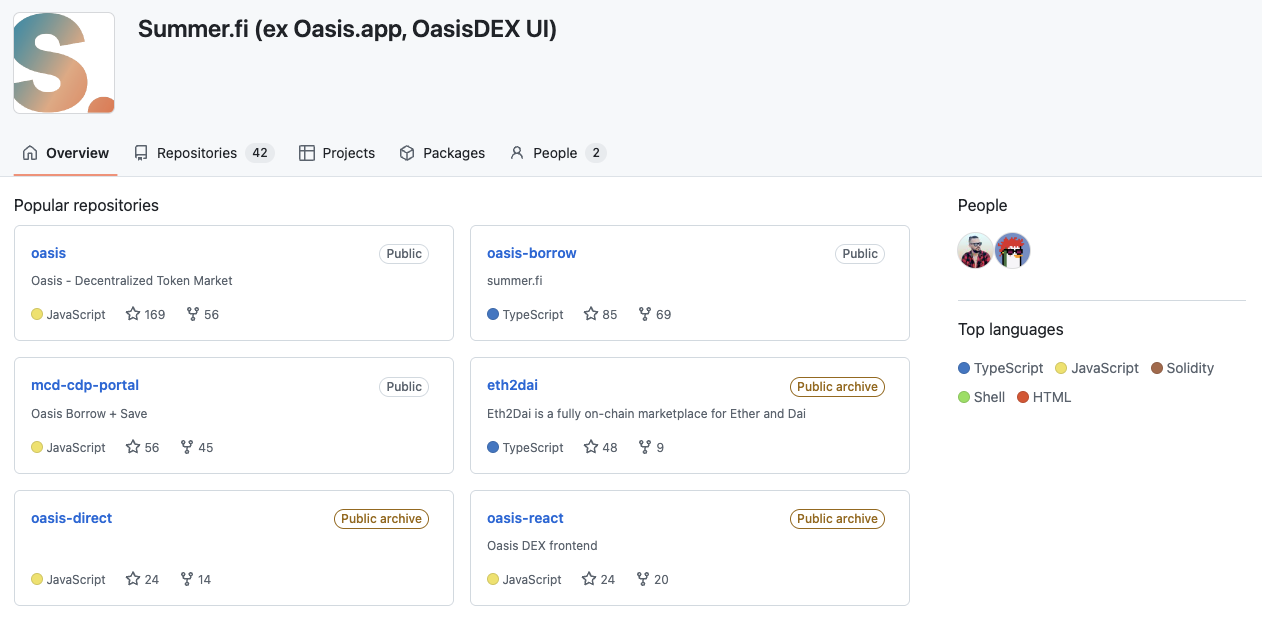Filter by Solidity in Top languages
Screen dimensions: 1262x617
[1183, 368]
